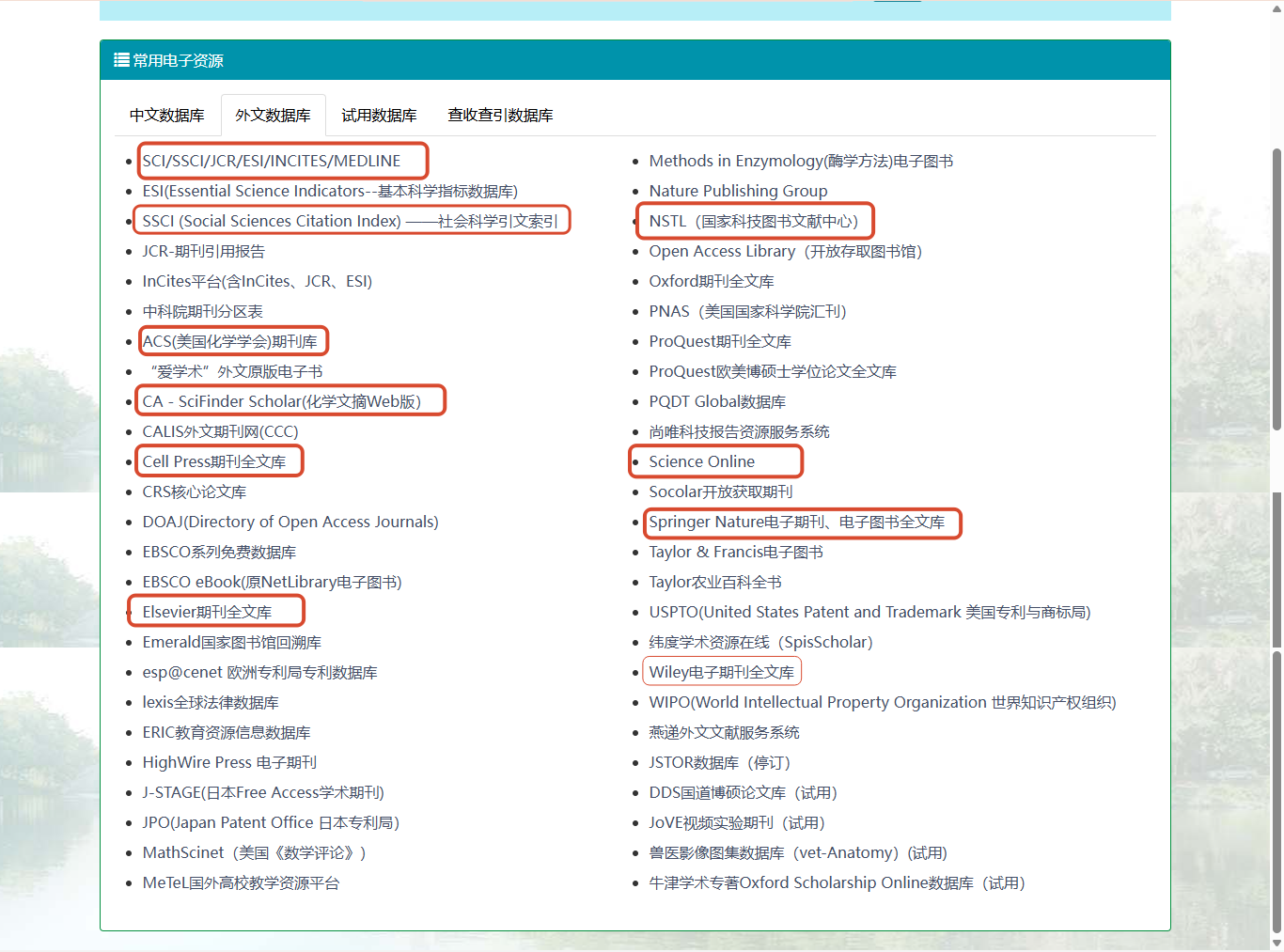Open USPTO patent and trademark link
This screenshot has width=1284, height=952.
pyautogui.click(x=870, y=612)
